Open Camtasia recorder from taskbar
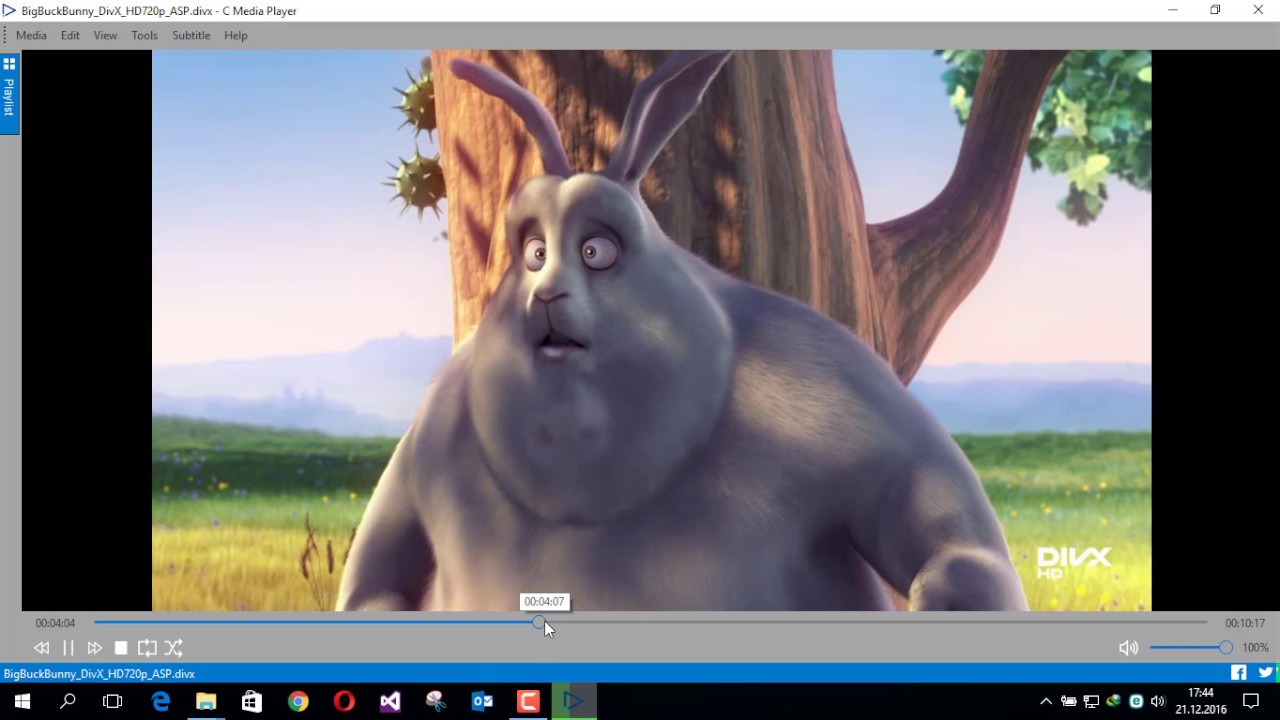Screen dimensions: 1280x720 tap(528, 702)
